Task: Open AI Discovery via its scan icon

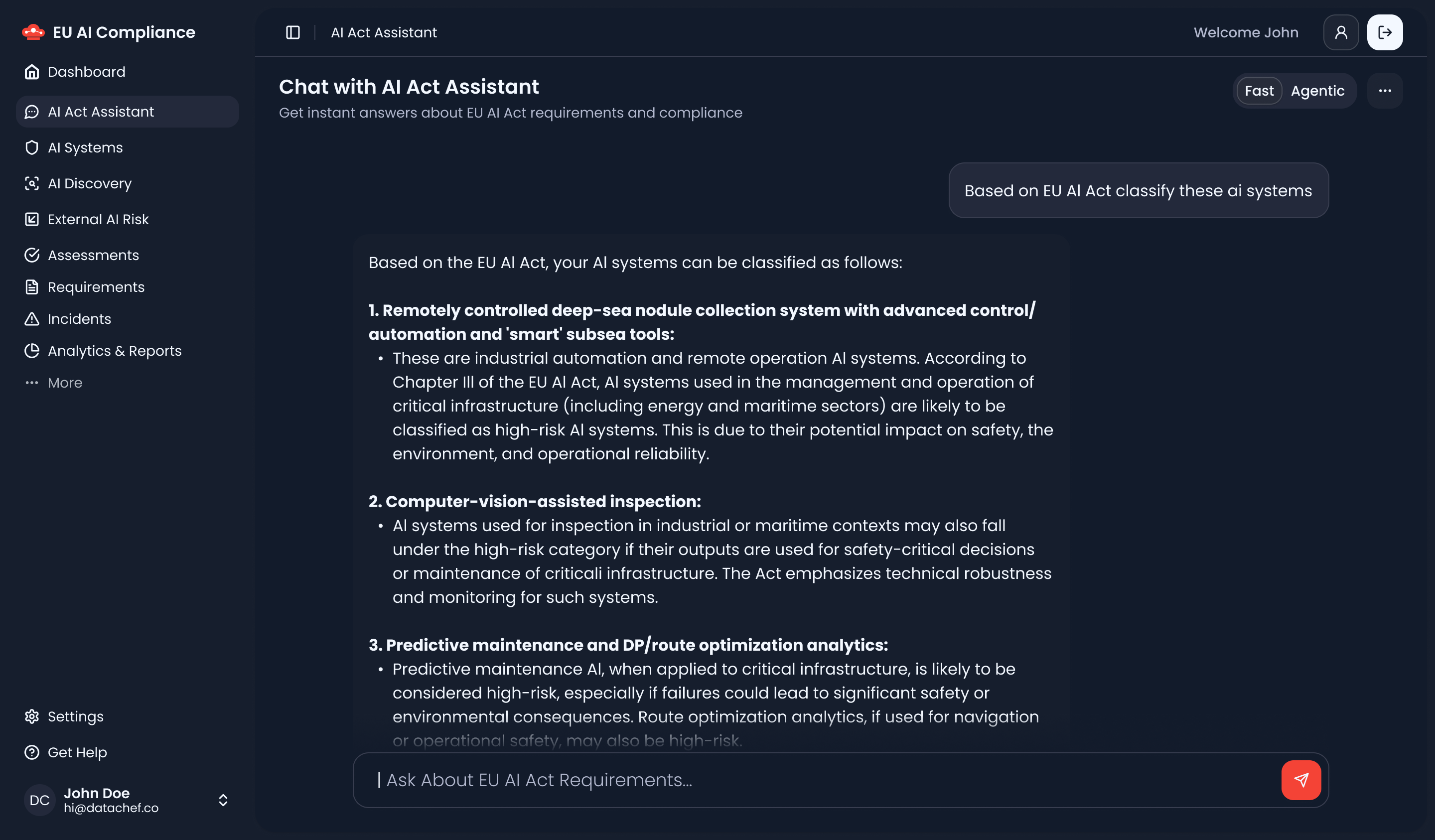Action: click(31, 183)
